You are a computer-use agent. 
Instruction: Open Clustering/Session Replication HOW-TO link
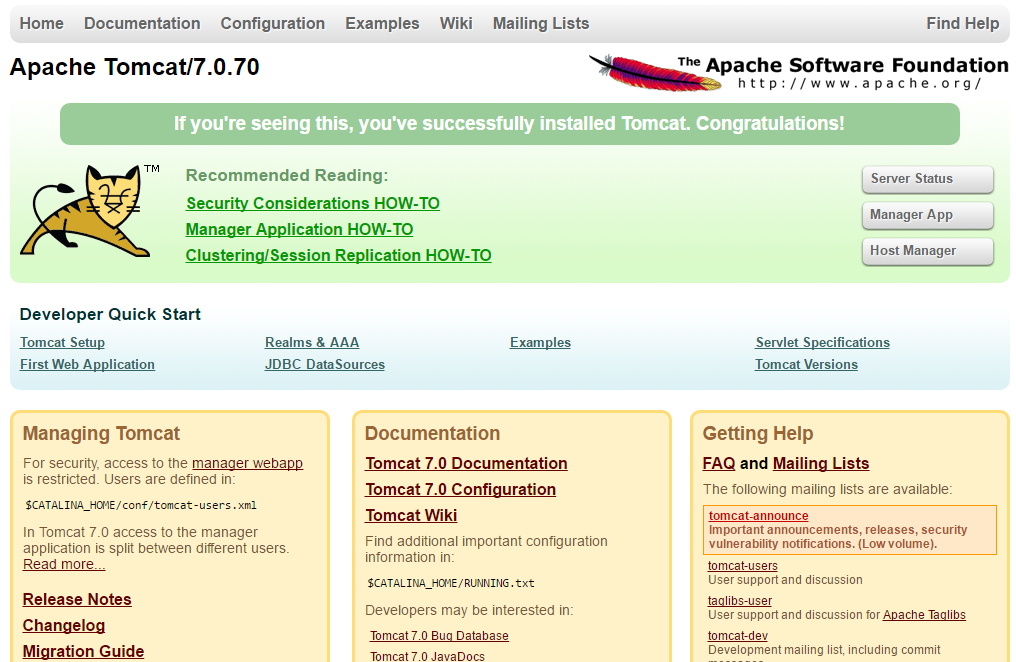tap(338, 255)
